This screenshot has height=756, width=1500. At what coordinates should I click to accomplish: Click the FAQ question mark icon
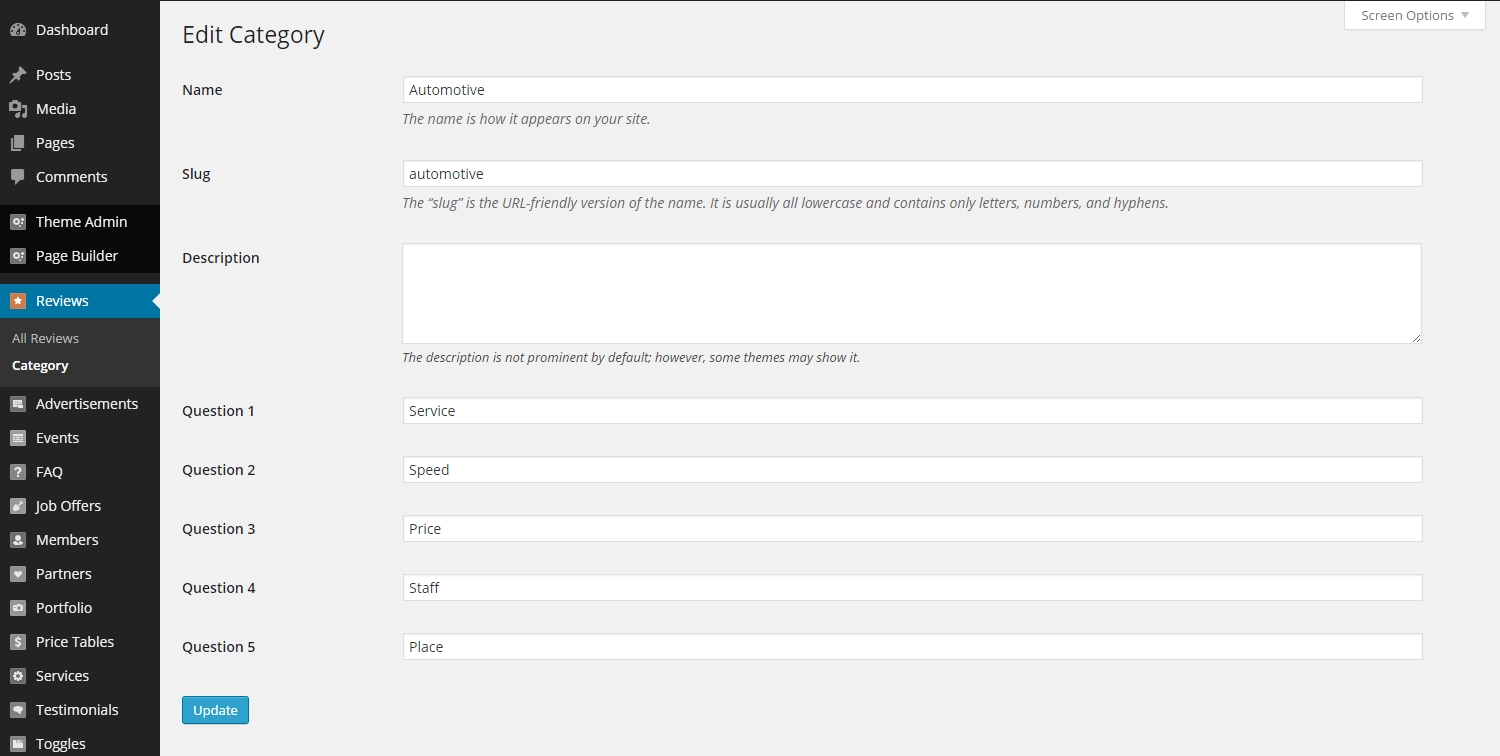(18, 472)
